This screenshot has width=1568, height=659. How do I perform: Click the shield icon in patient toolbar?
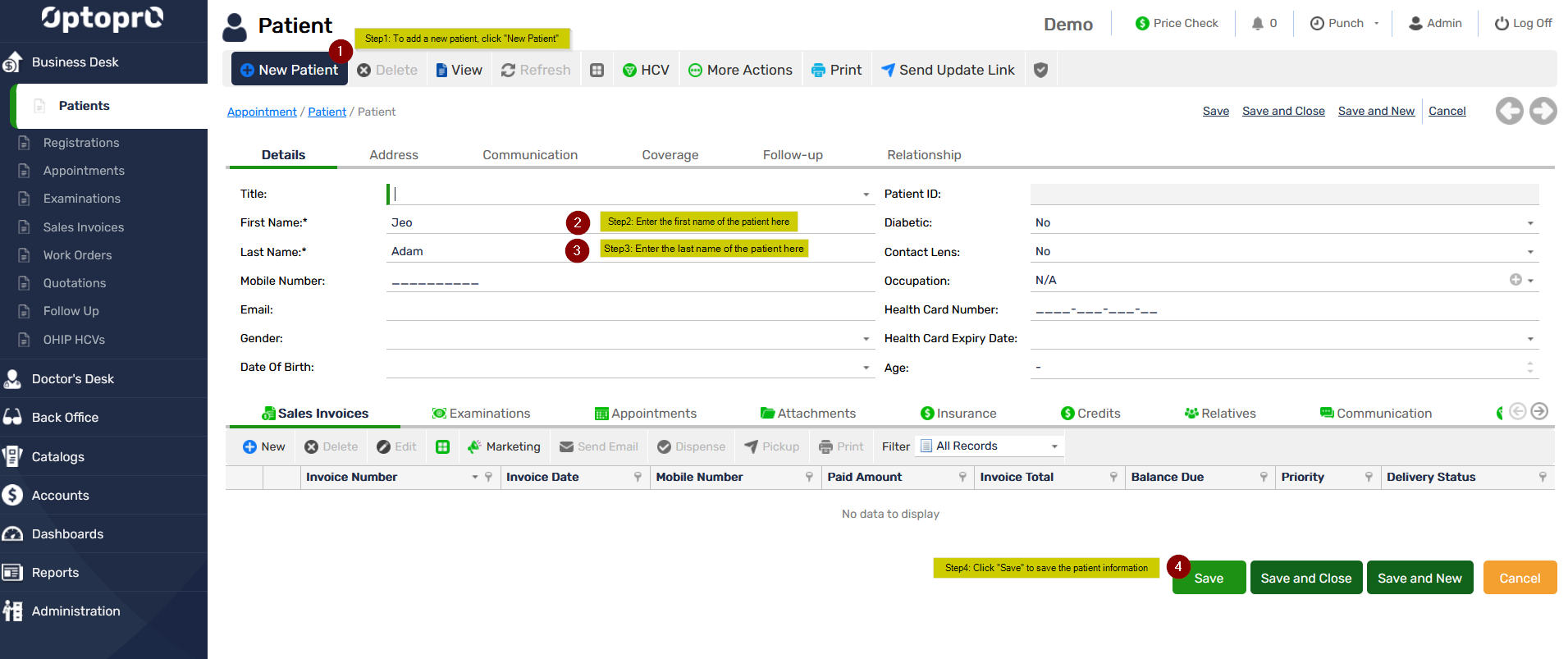click(x=1040, y=71)
